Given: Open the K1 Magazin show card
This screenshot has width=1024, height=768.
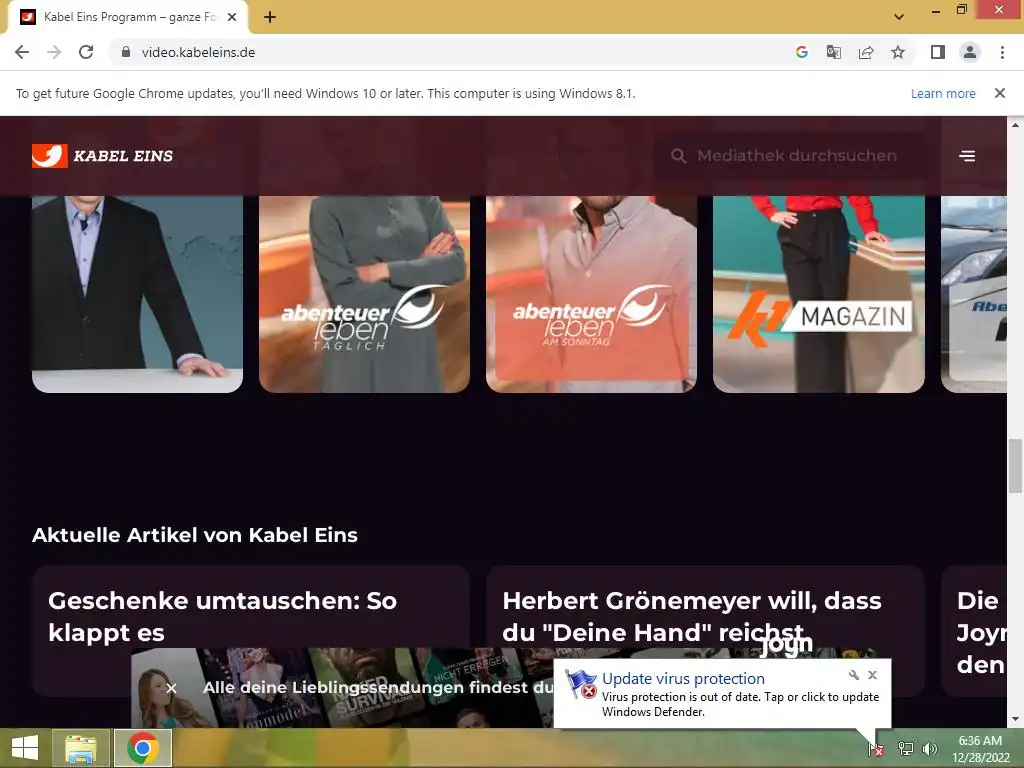Looking at the screenshot, I should click(819, 294).
